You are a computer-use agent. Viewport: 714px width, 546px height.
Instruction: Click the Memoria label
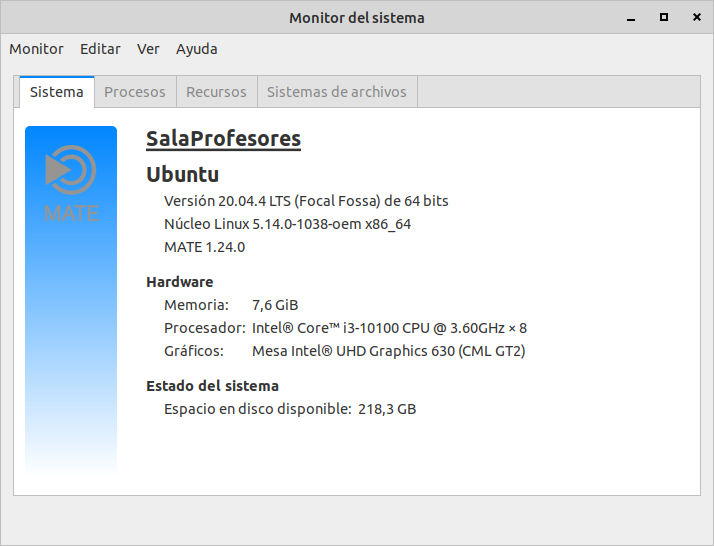pyautogui.click(x=196, y=305)
